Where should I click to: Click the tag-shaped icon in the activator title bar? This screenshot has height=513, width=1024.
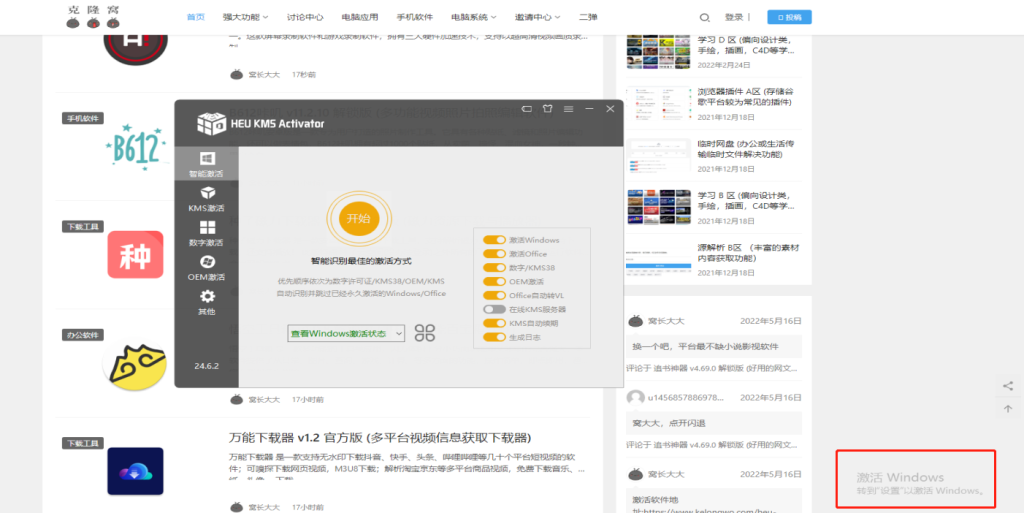click(x=526, y=109)
